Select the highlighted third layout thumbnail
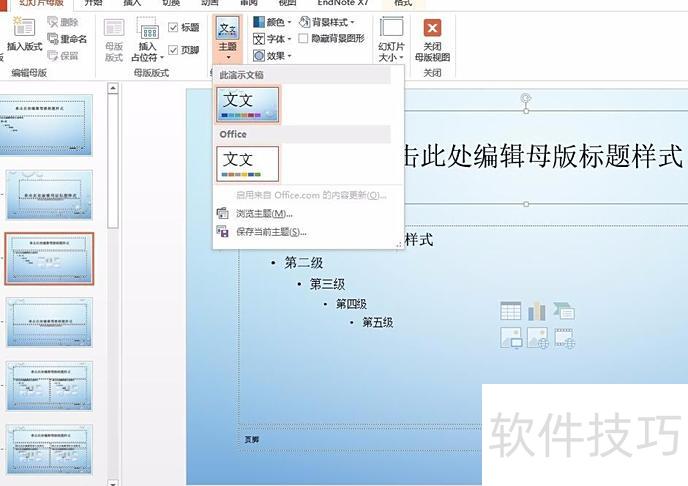Image resolution: width=688 pixels, height=486 pixels. pos(49,259)
